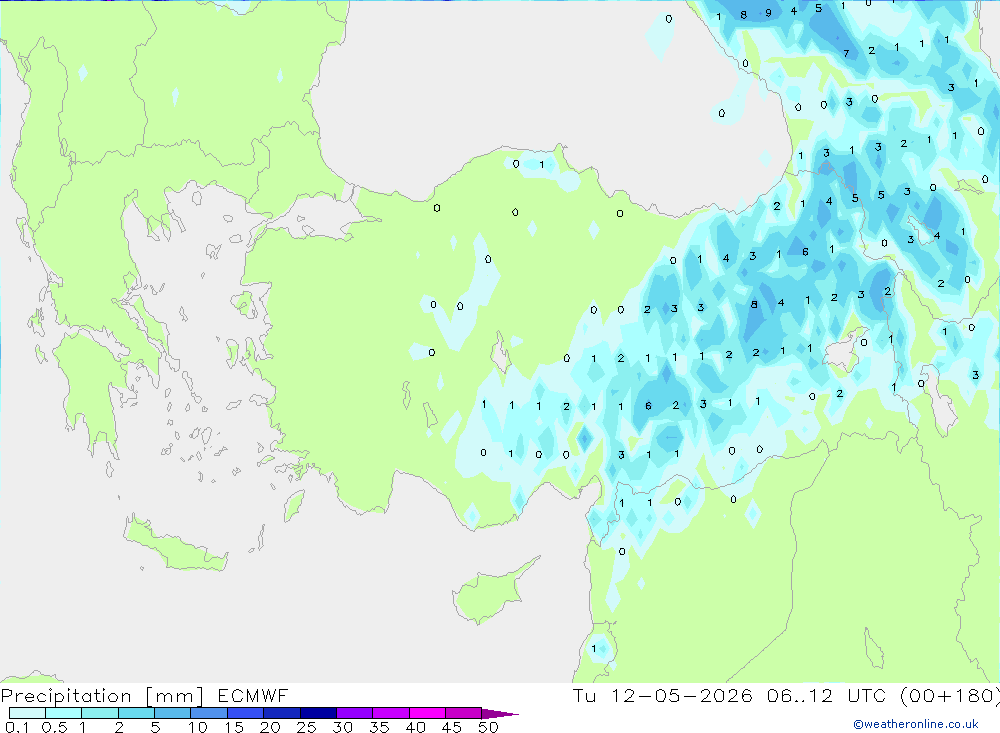This screenshot has width=1000, height=733.
Task: Click the '45' legend scale label
Action: tap(452, 727)
